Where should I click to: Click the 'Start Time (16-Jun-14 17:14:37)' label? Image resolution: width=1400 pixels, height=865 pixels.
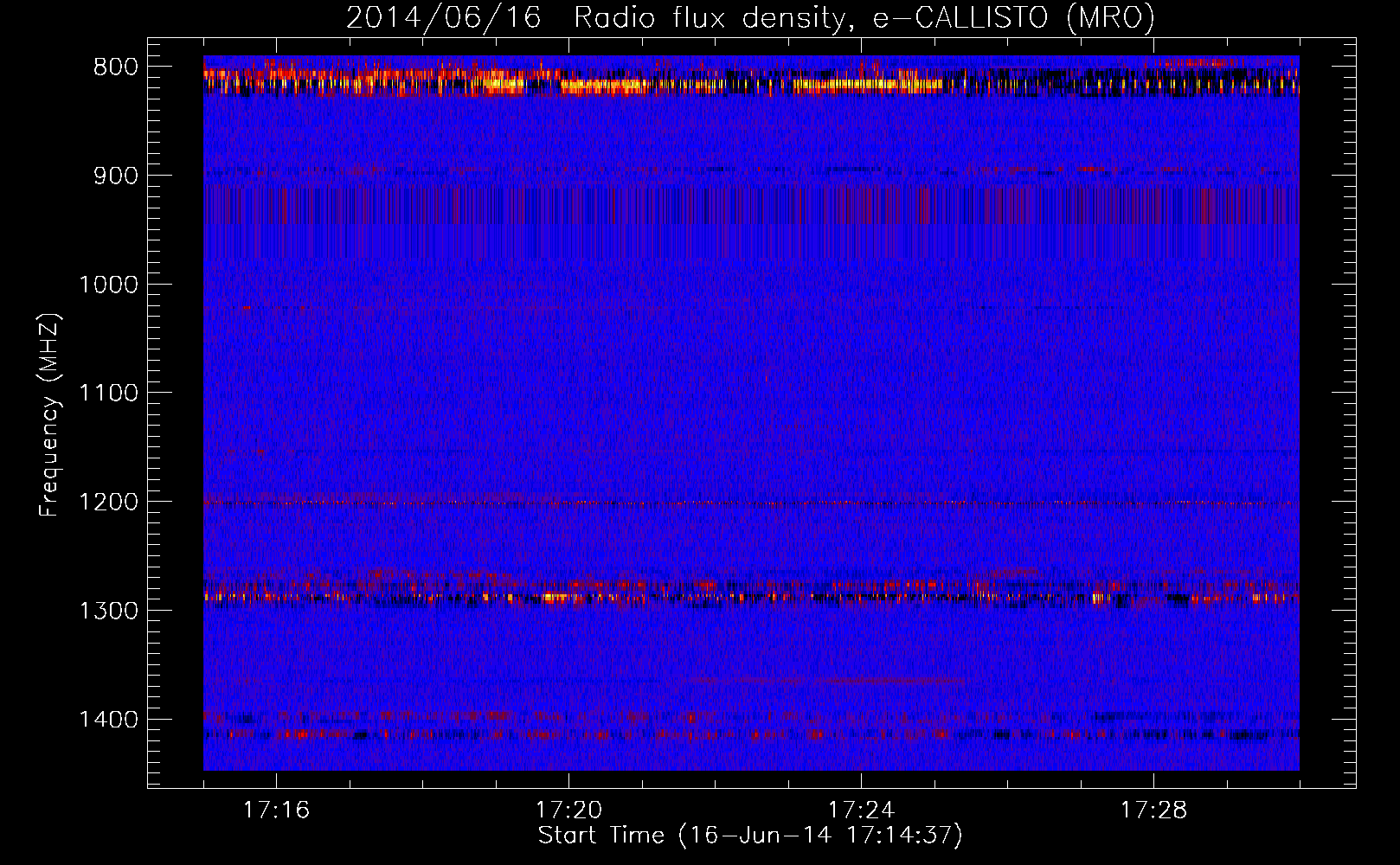(x=750, y=836)
